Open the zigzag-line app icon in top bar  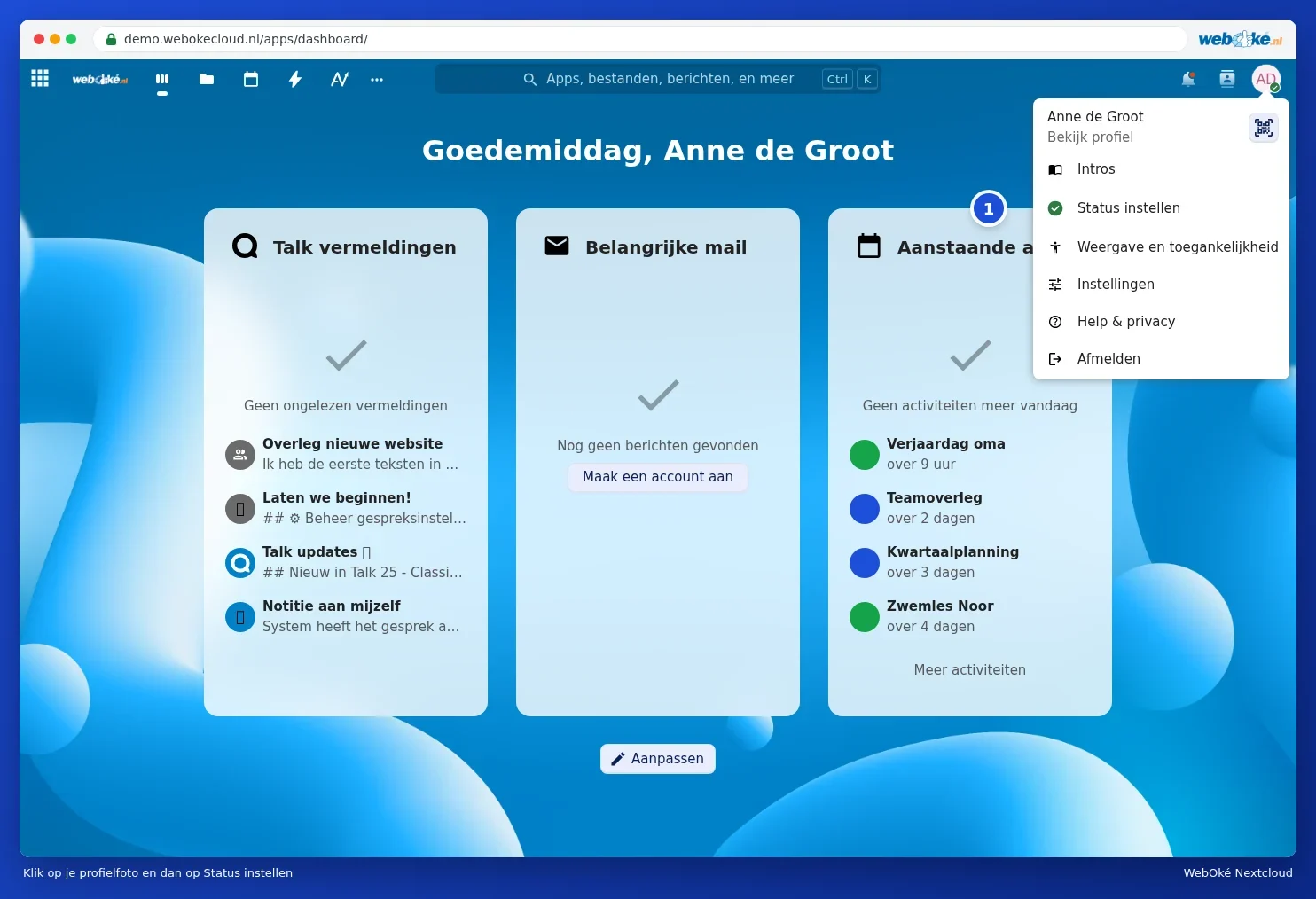point(340,79)
